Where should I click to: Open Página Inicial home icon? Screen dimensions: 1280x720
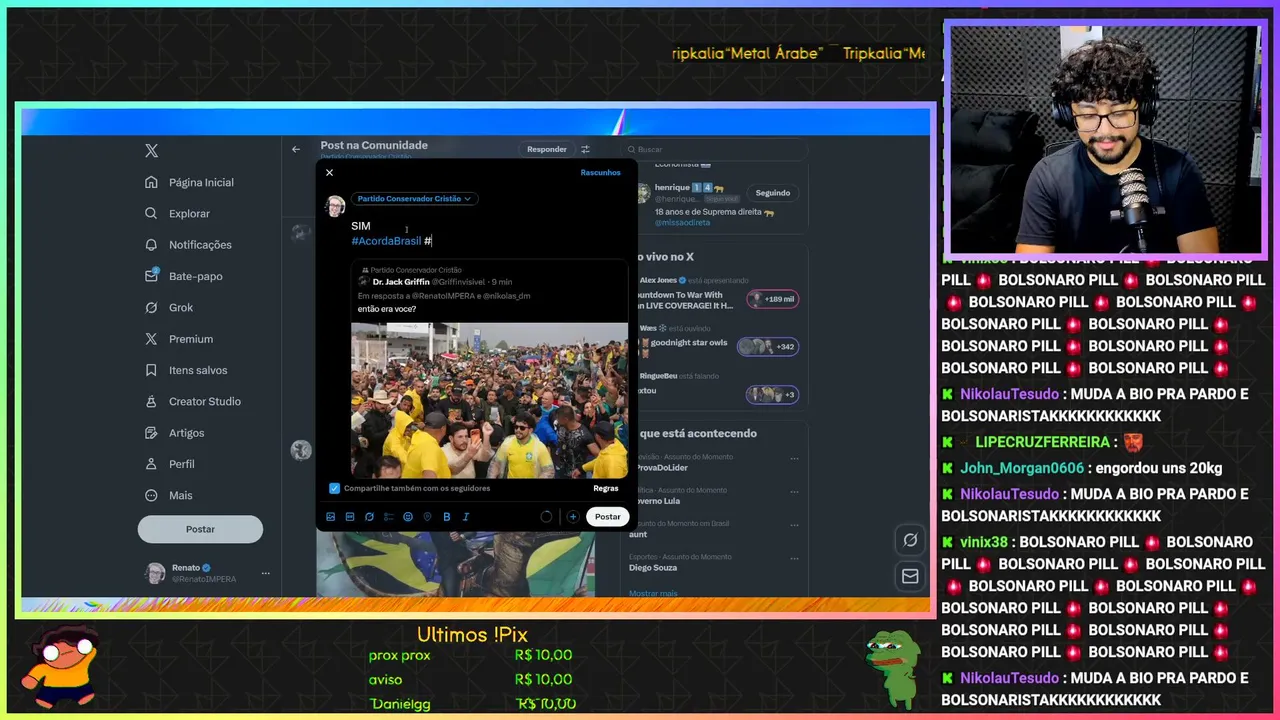(x=151, y=182)
